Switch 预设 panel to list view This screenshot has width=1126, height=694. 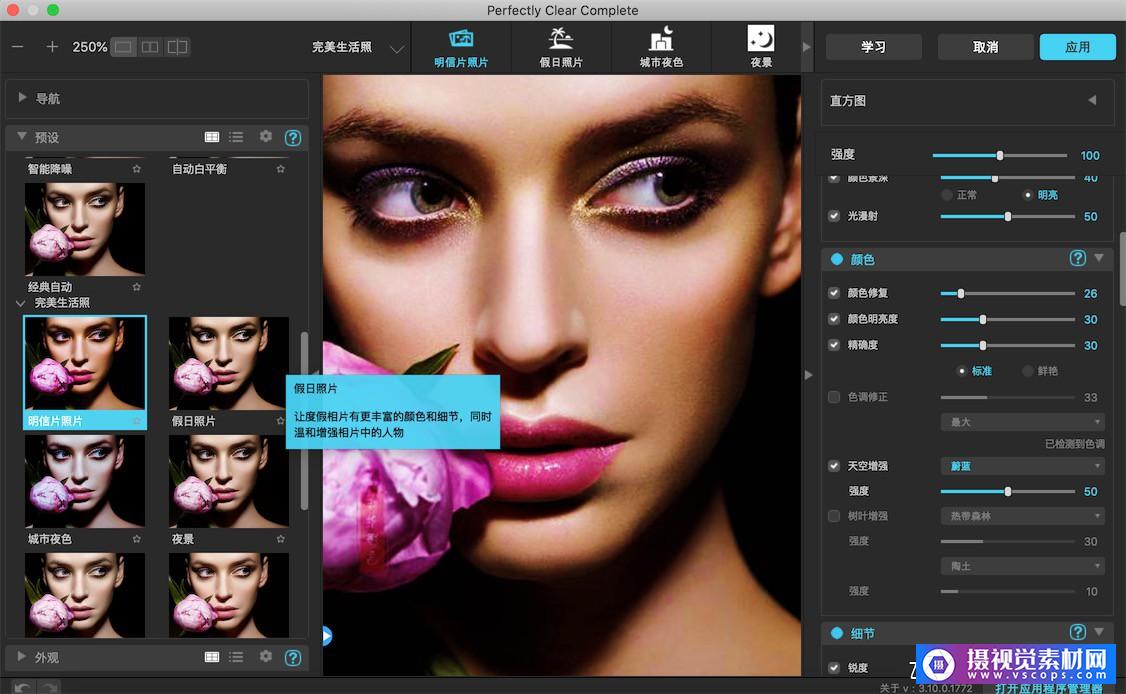click(236, 137)
